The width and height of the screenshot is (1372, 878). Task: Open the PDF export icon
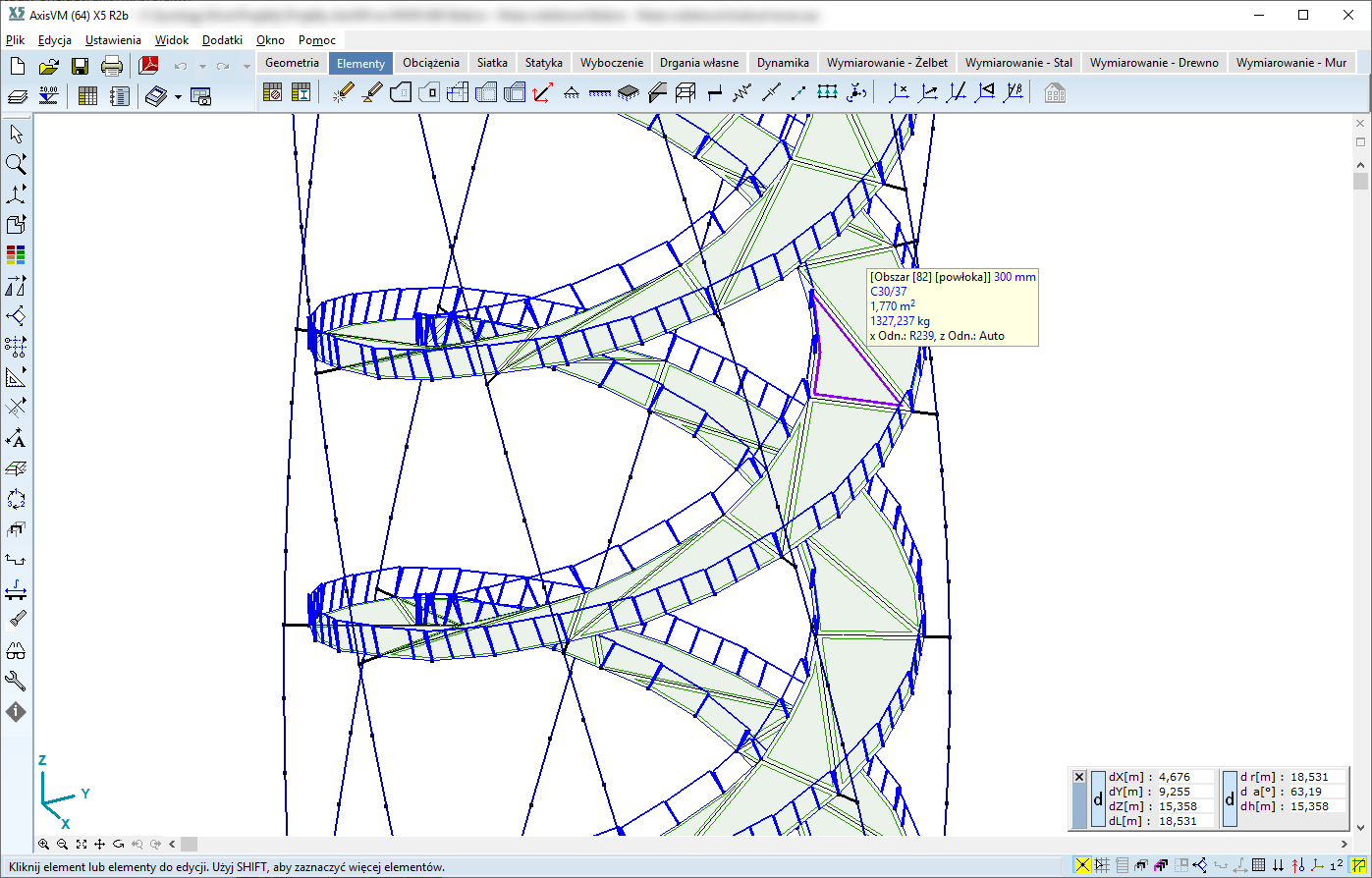click(148, 66)
